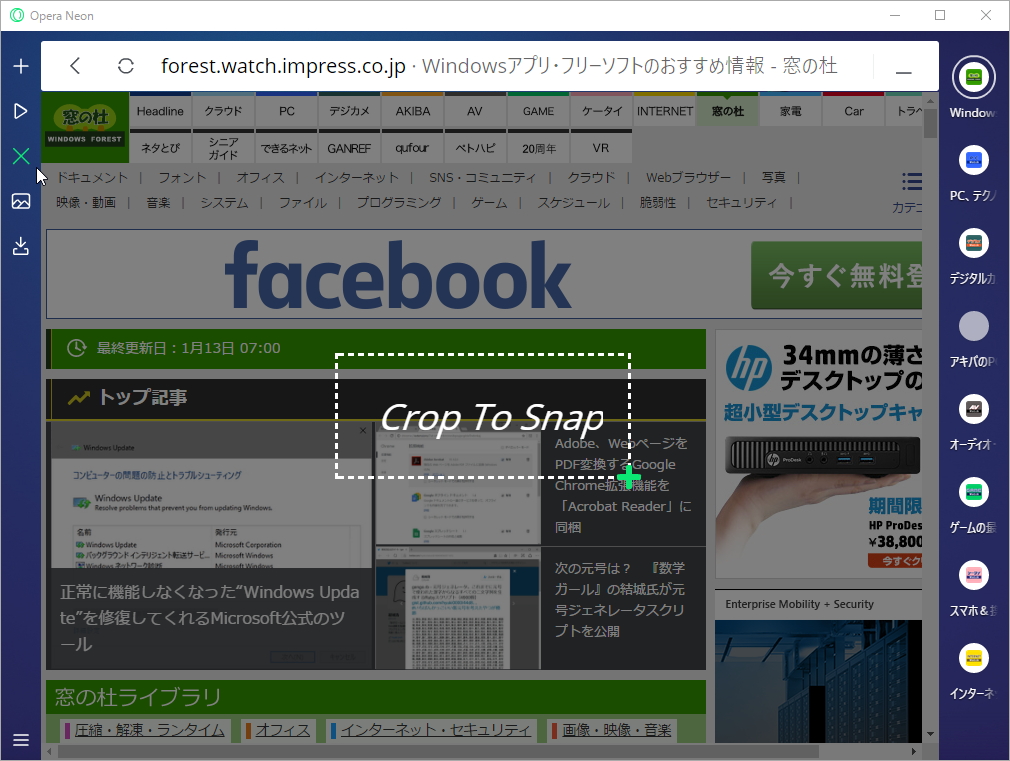Open the gallery snapshots icon in the sidebar
1010x761 pixels.
click(20, 201)
